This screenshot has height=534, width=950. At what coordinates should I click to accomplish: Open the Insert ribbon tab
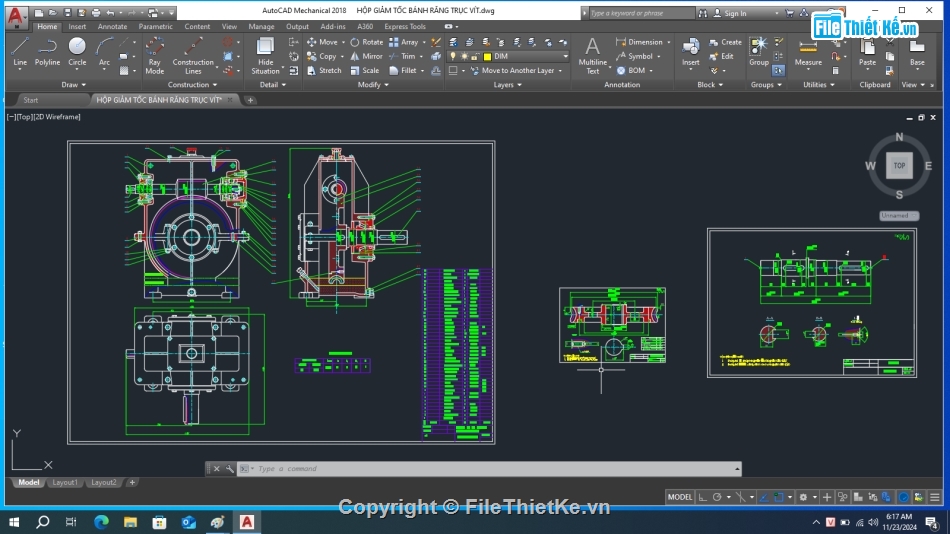pyautogui.click(x=77, y=27)
